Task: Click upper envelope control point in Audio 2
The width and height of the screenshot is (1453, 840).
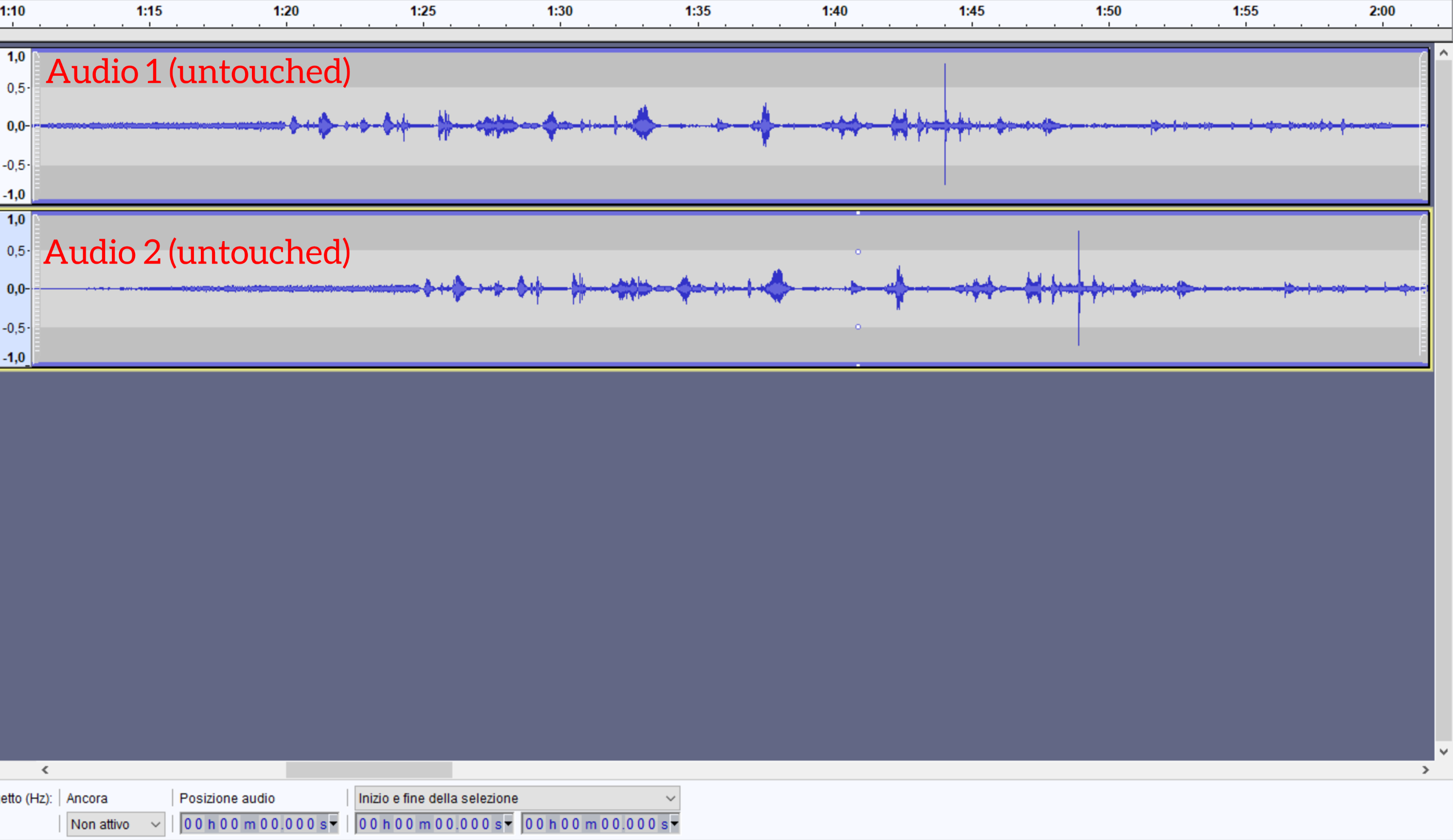Action: tap(858, 252)
